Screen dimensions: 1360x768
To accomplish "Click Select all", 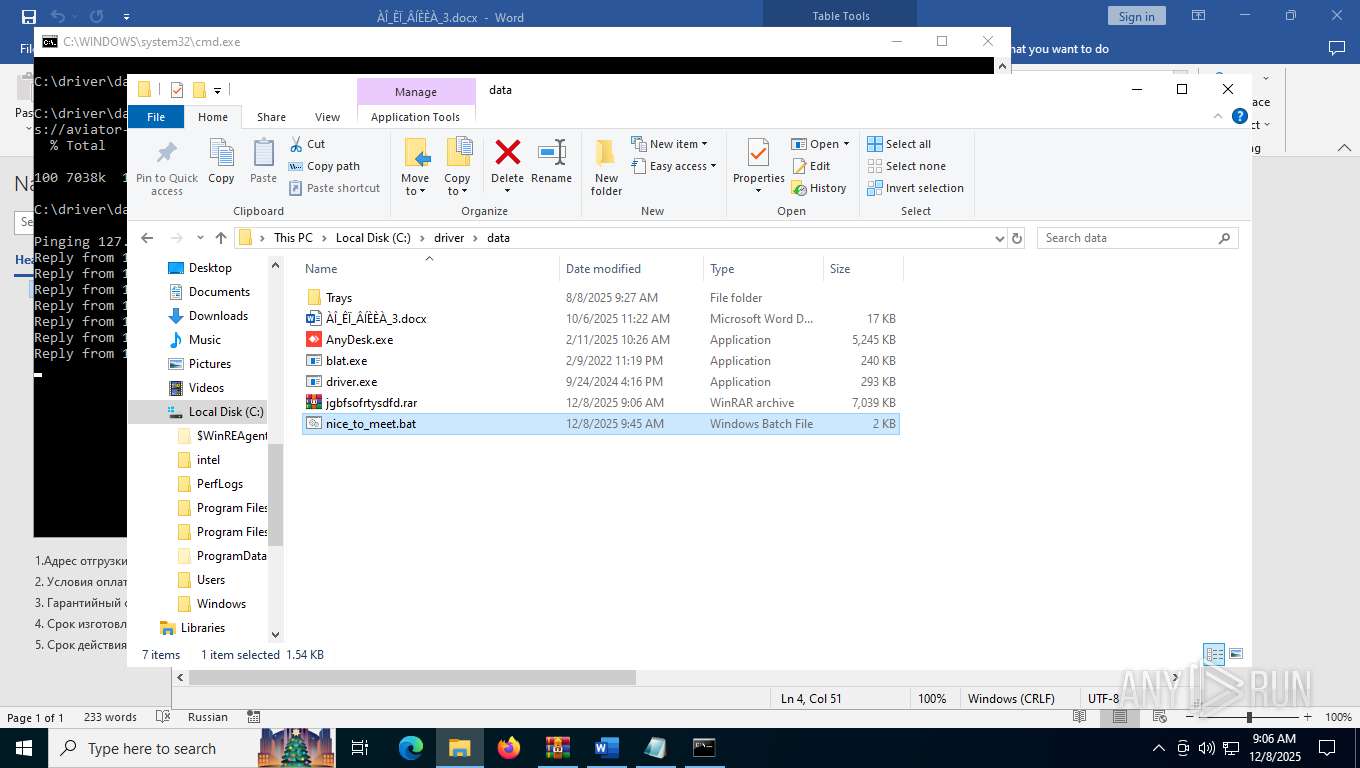I will (x=899, y=144).
